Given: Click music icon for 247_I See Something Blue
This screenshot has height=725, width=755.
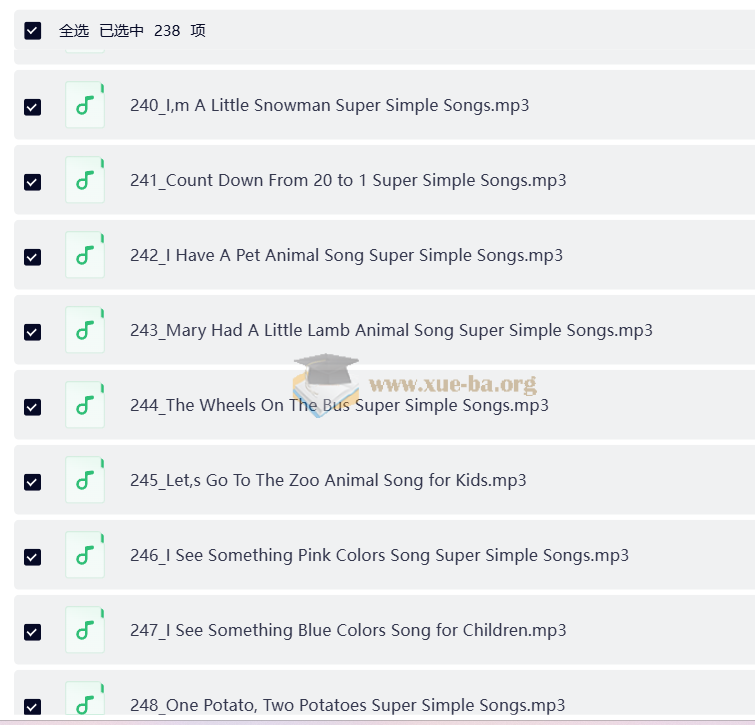Looking at the screenshot, I should [x=85, y=630].
